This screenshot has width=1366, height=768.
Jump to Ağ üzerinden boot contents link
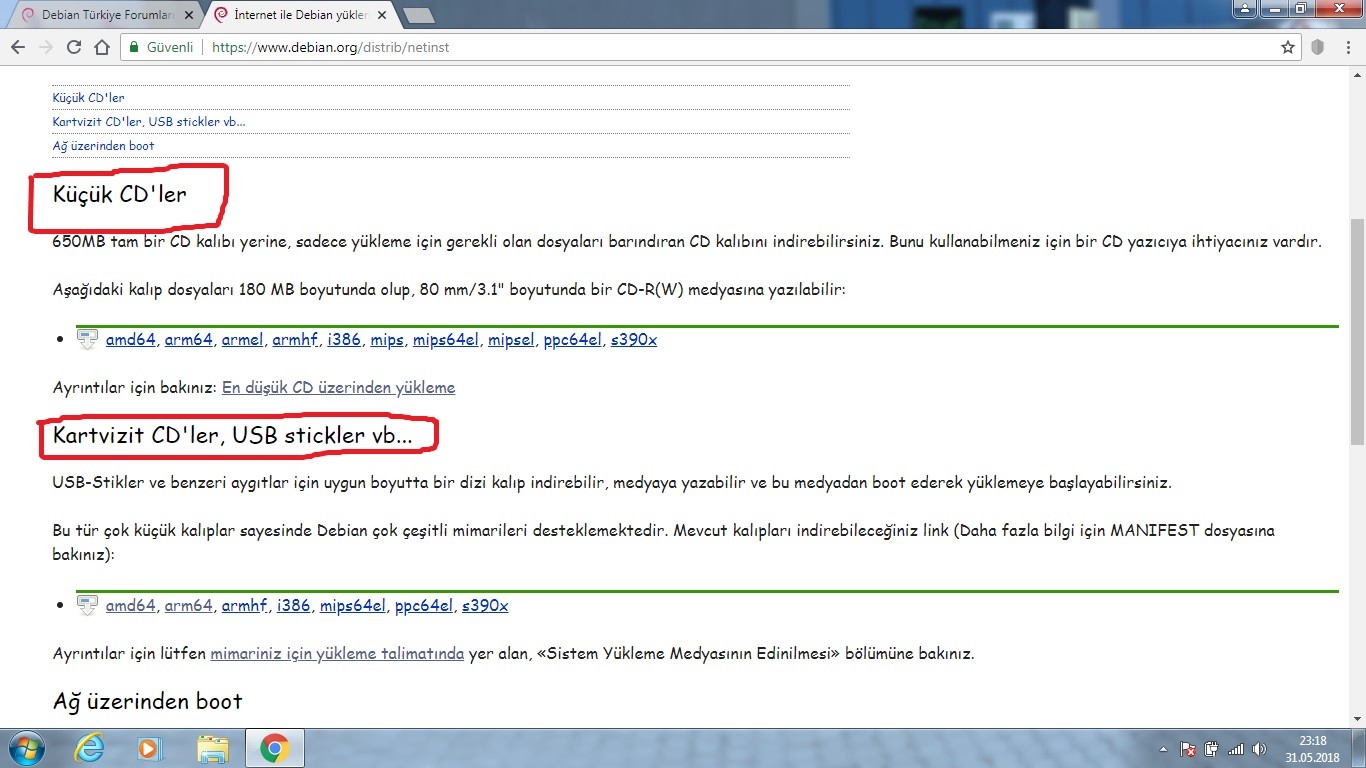click(103, 146)
